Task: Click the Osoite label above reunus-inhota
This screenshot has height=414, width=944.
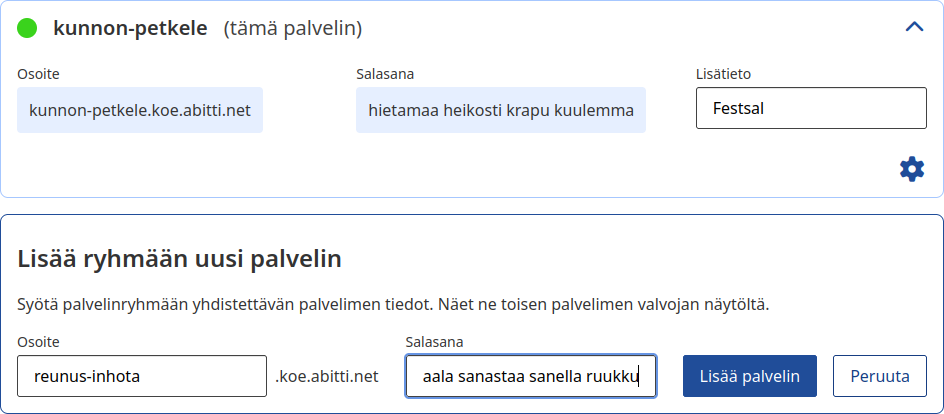Action: (x=38, y=342)
